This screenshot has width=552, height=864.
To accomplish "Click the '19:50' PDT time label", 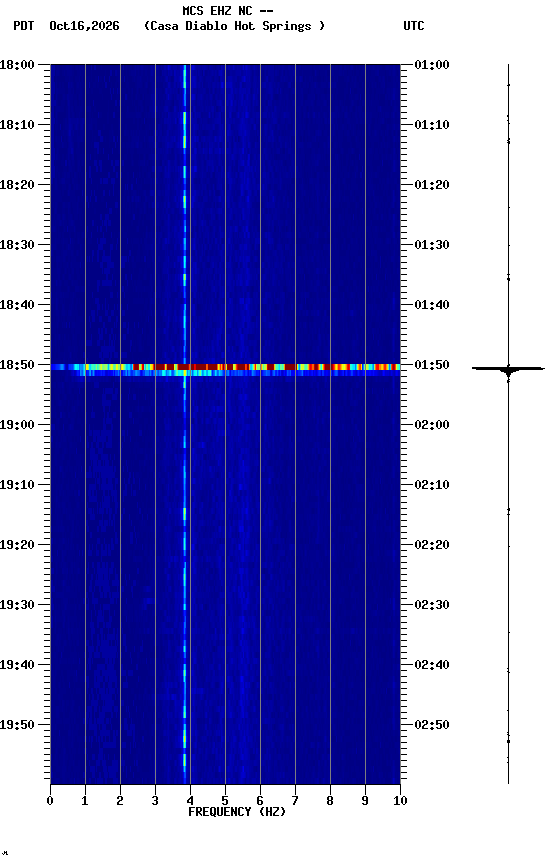I will coord(17,725).
